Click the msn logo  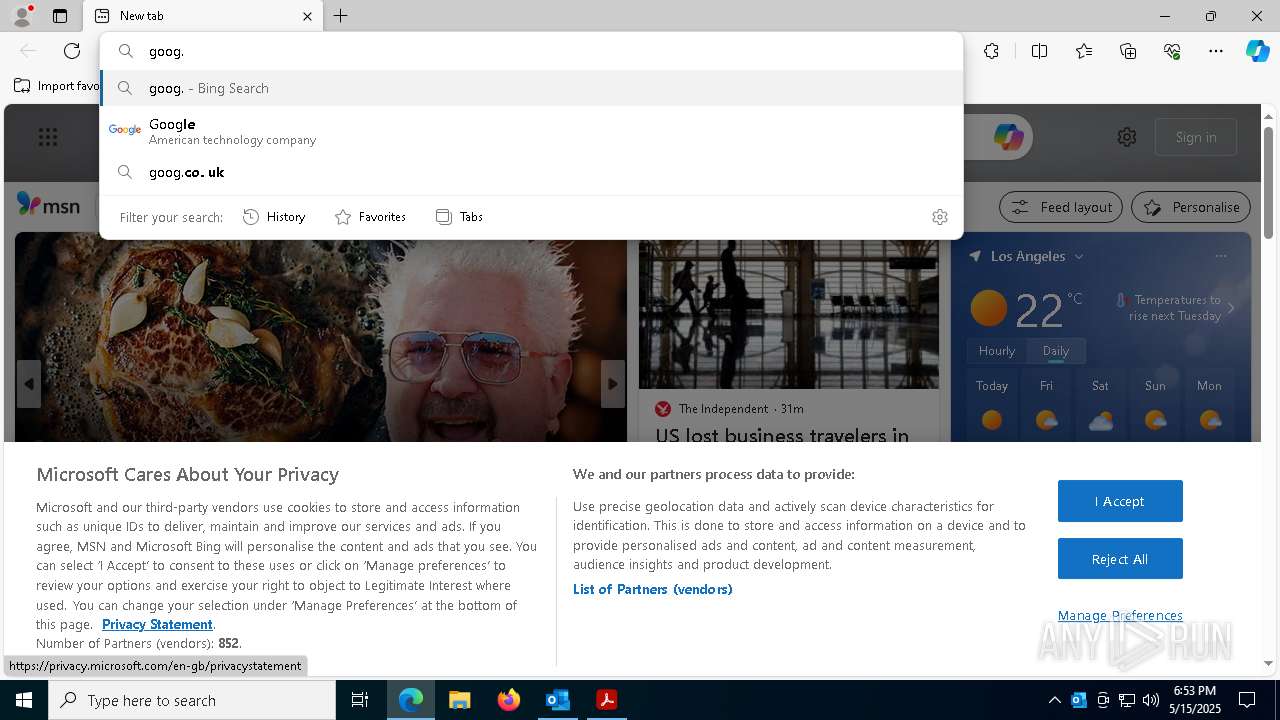click(x=48, y=205)
